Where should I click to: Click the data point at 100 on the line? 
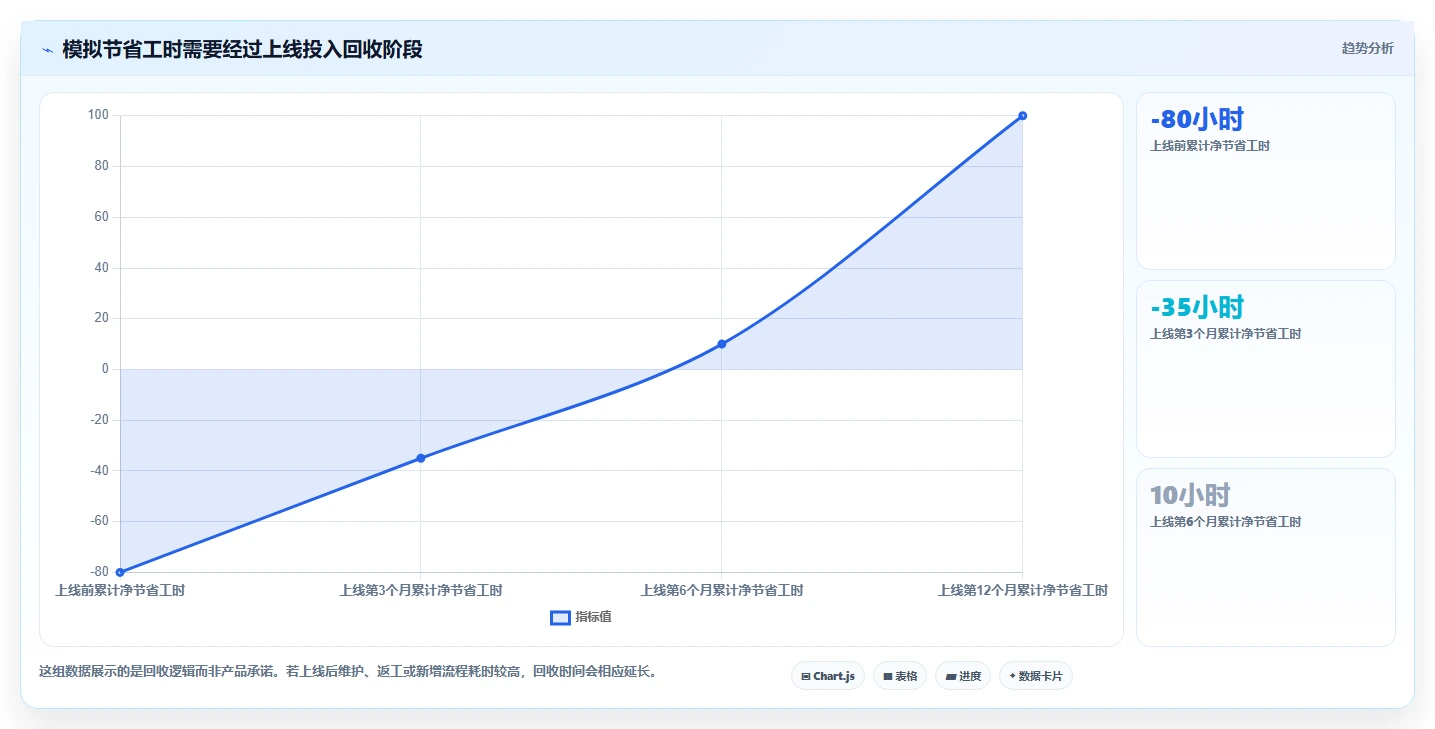[x=1022, y=116]
